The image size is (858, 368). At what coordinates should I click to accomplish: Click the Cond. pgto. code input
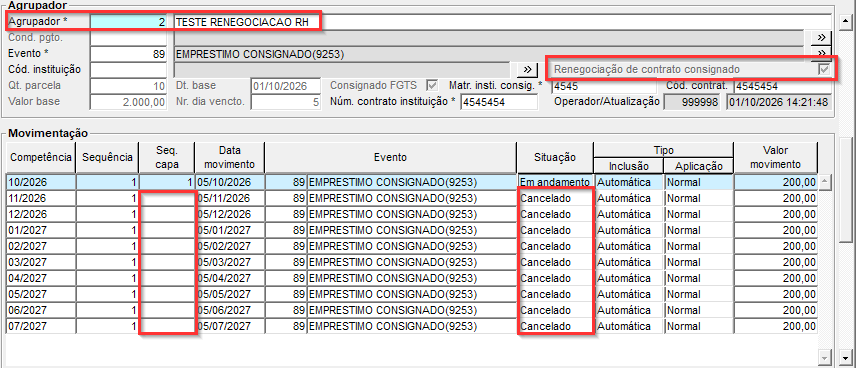click(x=128, y=38)
